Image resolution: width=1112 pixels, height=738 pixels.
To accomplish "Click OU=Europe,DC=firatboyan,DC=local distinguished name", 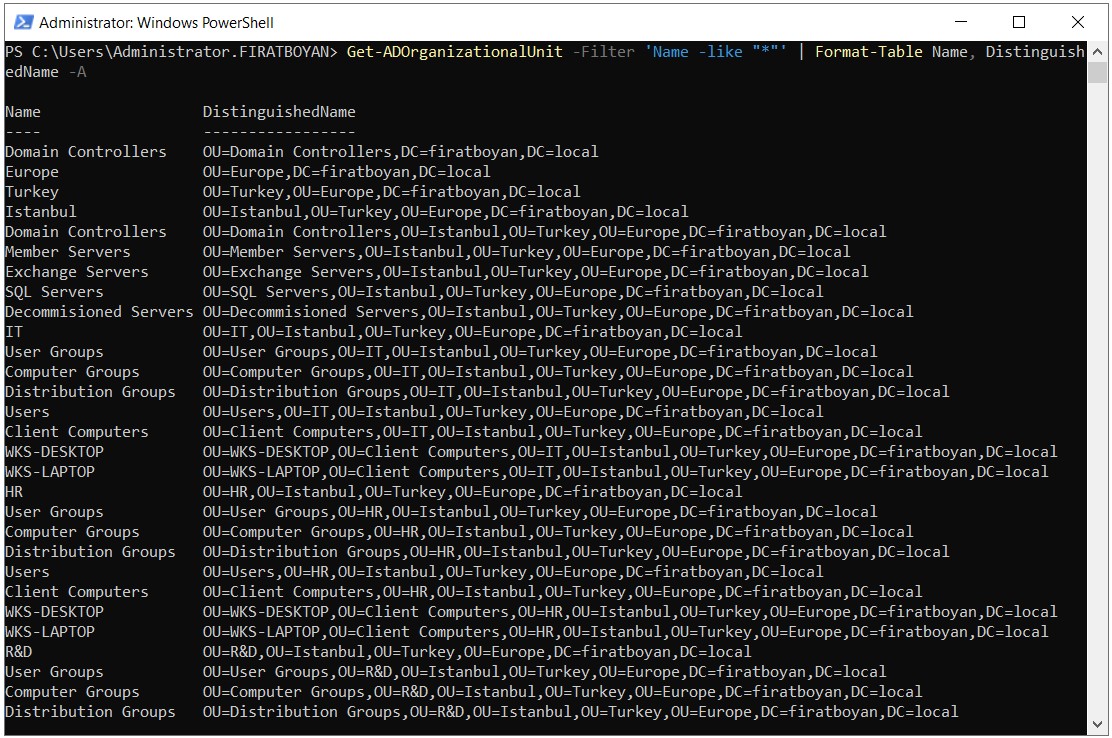I will [x=346, y=172].
